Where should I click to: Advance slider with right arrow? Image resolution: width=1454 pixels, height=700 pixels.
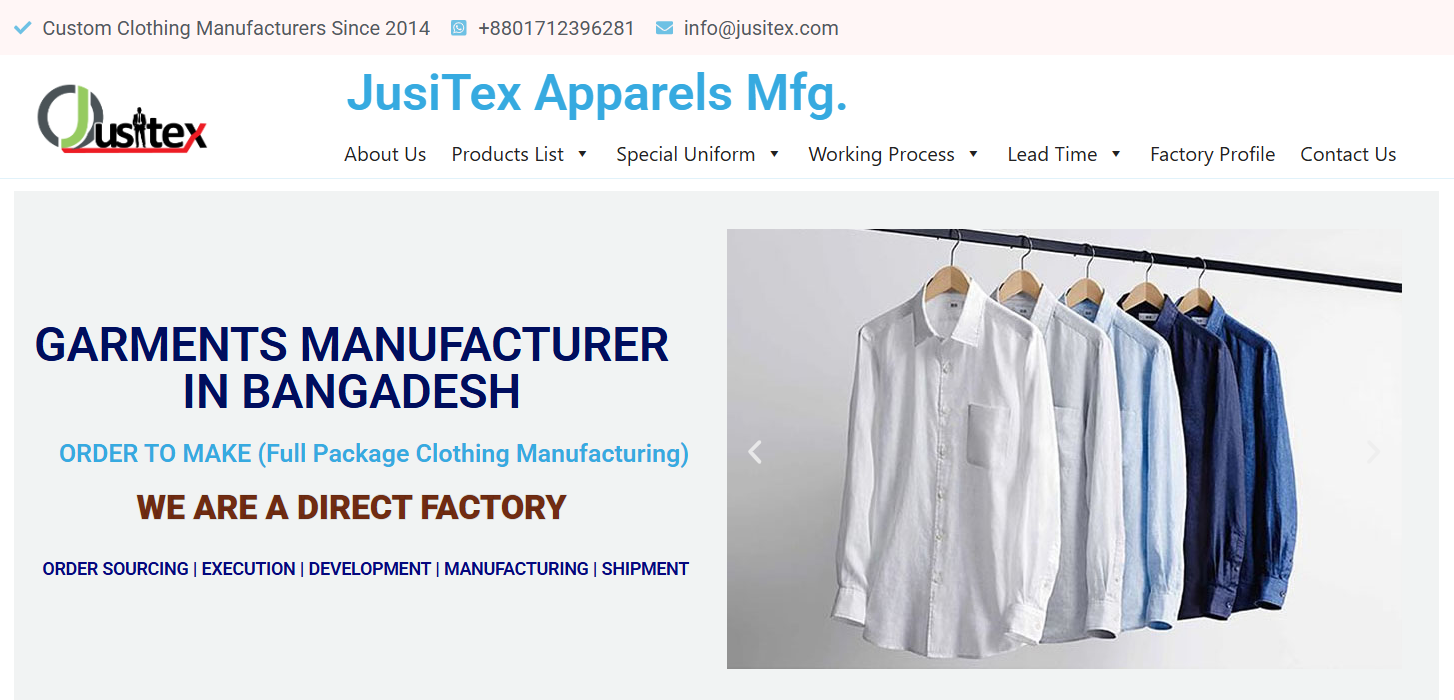click(x=1373, y=452)
